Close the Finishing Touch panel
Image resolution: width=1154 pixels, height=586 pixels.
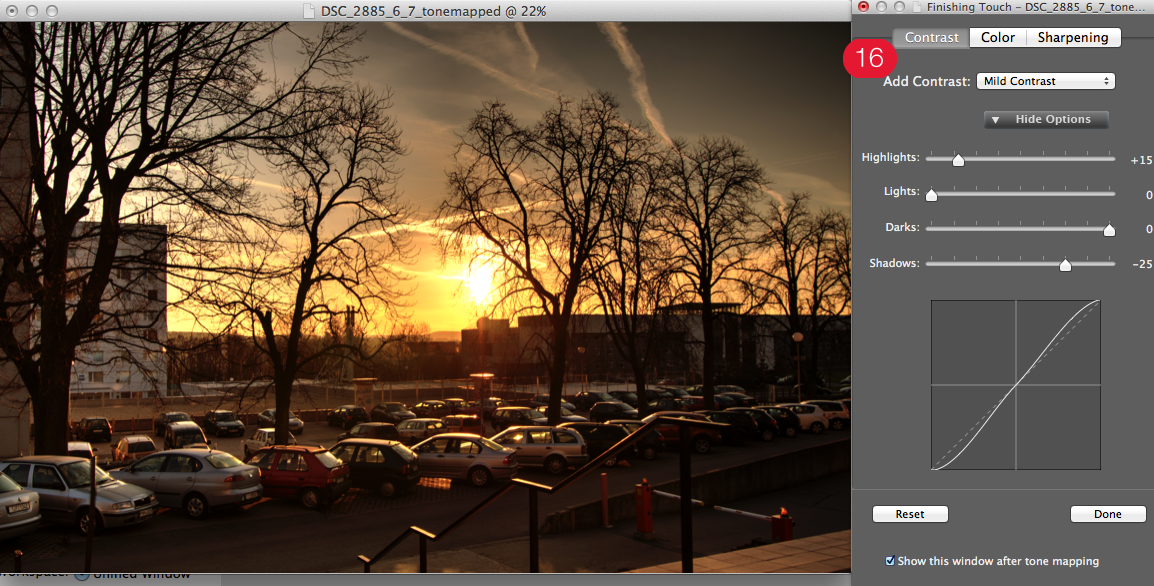pos(864,7)
